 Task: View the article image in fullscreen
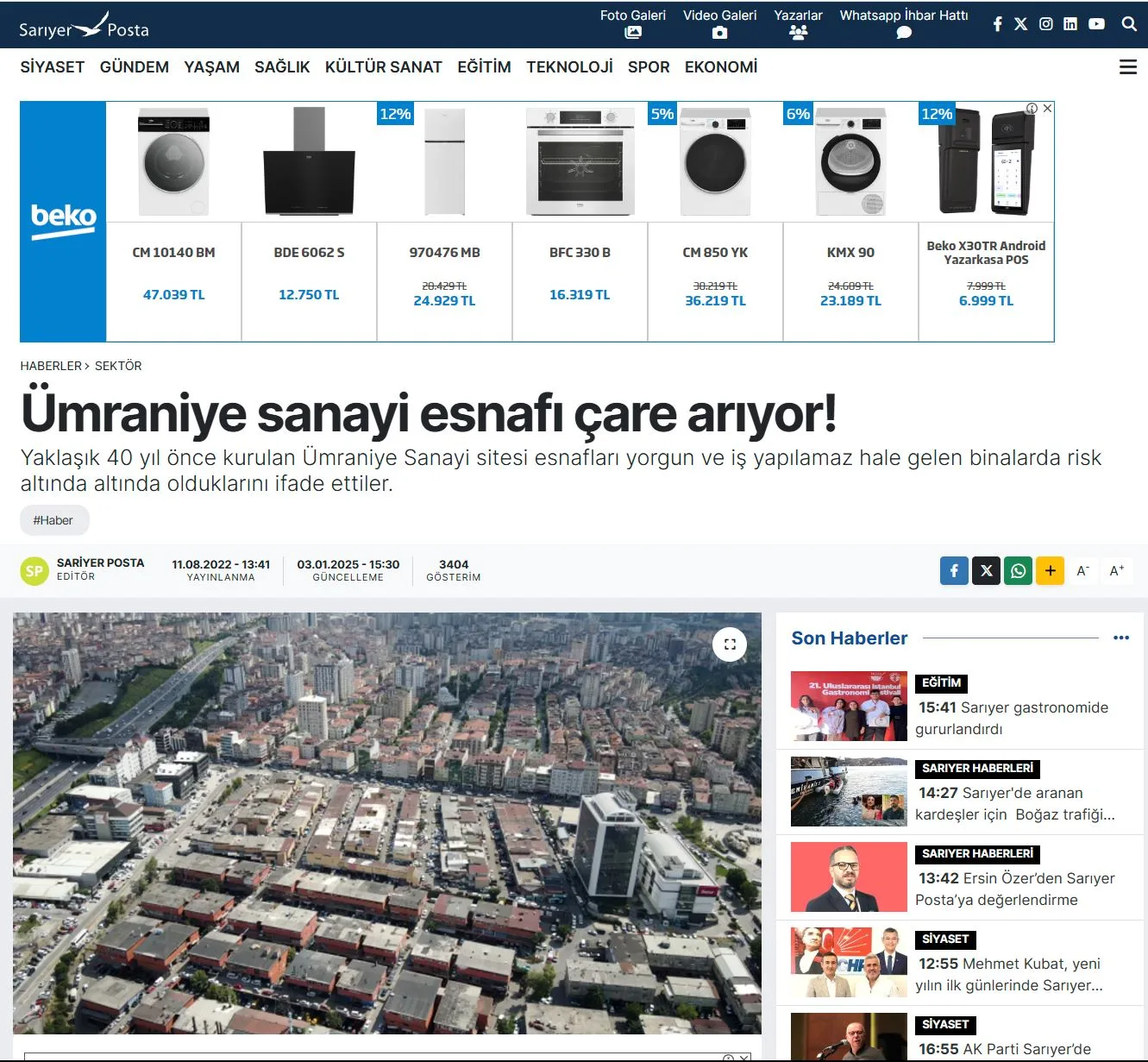tap(730, 644)
